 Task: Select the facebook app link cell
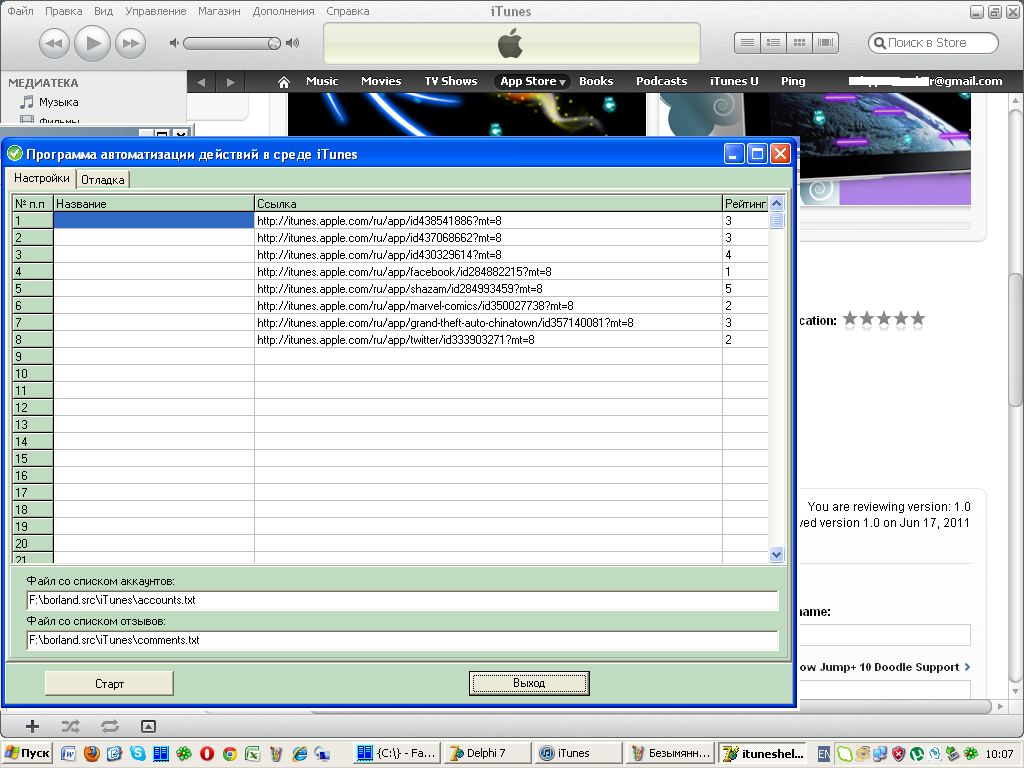click(x=488, y=272)
